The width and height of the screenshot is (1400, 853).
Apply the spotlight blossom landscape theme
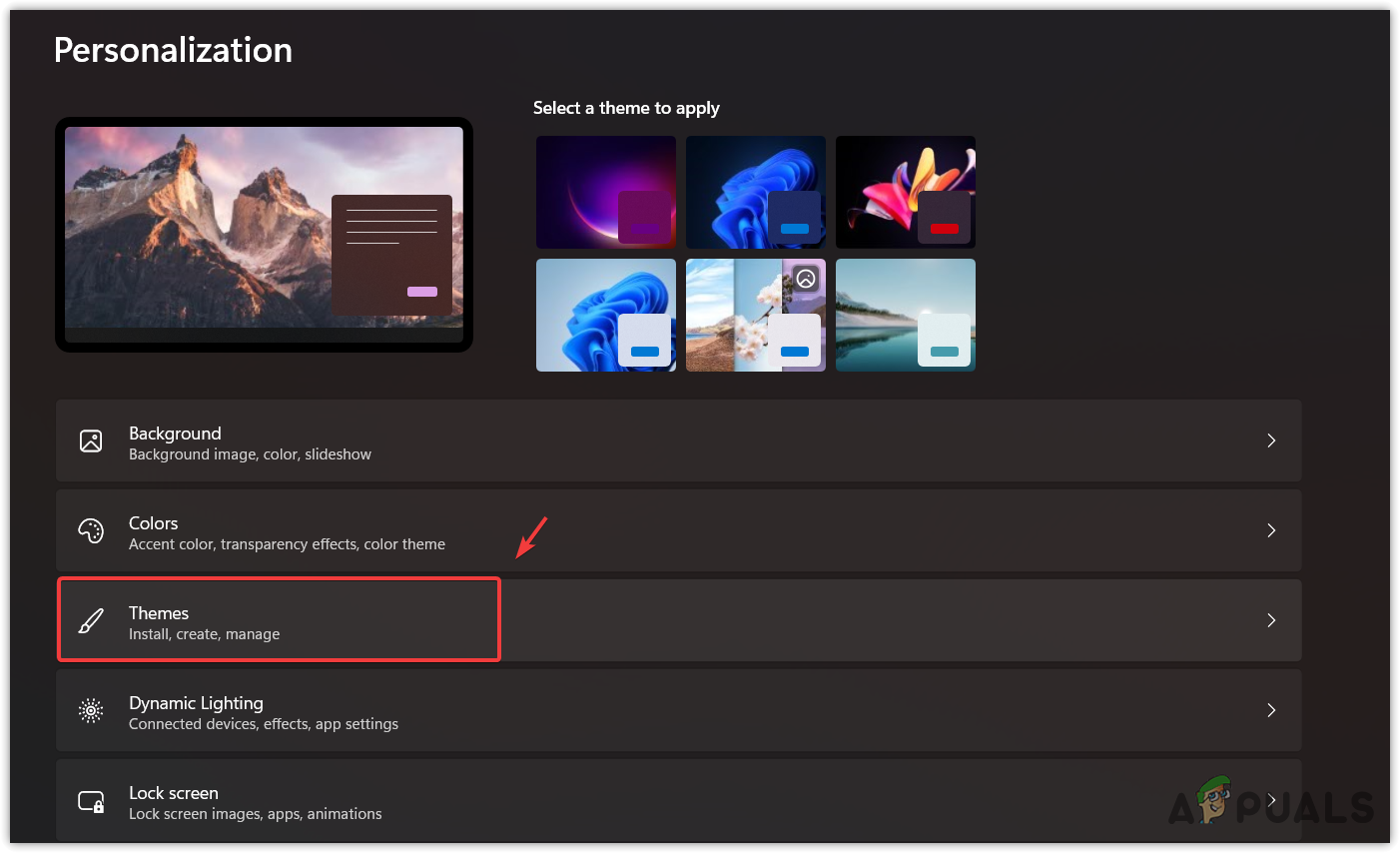pyautogui.click(x=756, y=315)
